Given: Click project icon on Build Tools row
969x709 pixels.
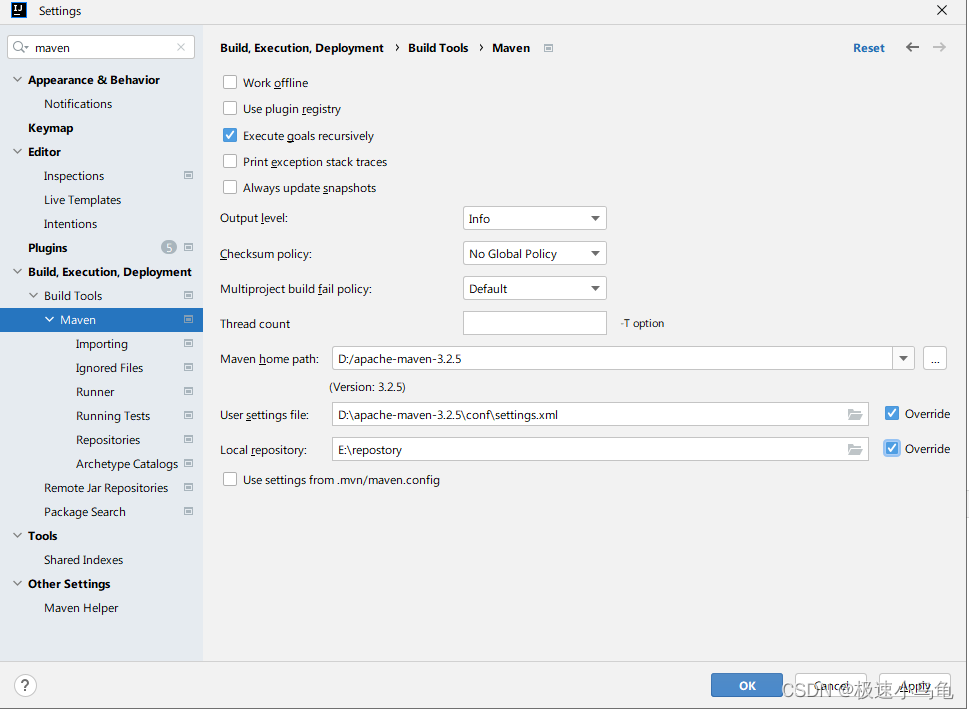Looking at the screenshot, I should coord(188,295).
